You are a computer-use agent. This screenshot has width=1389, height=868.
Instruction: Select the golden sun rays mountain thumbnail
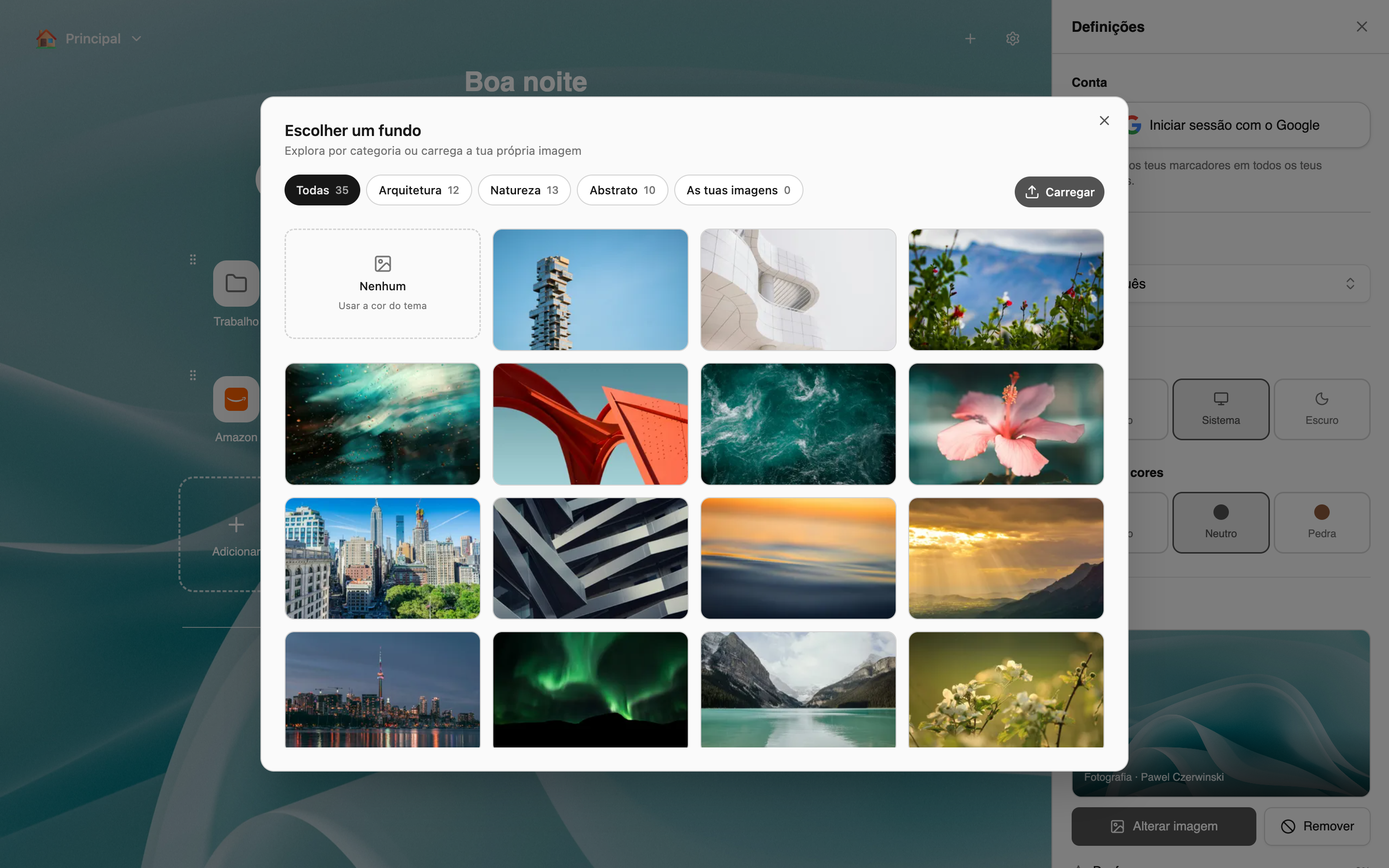[x=1006, y=558]
